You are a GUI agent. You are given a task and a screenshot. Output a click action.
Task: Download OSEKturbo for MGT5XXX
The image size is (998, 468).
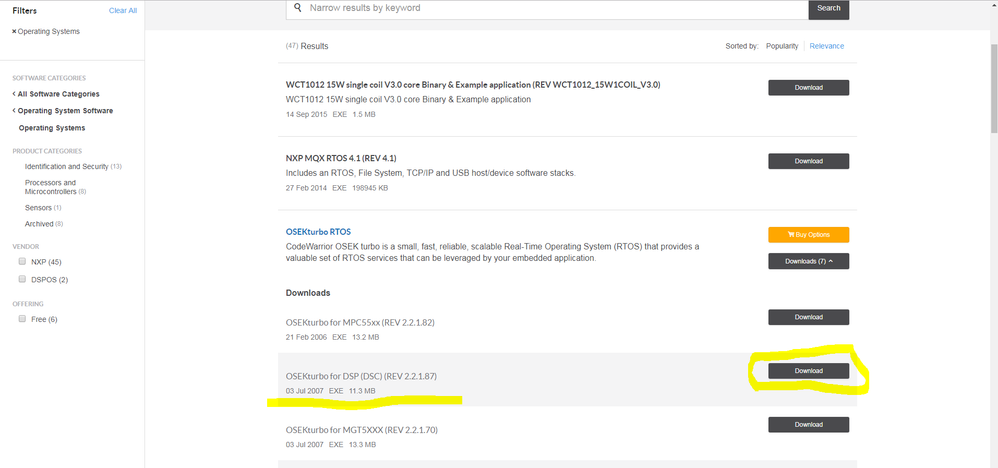[x=808, y=425]
